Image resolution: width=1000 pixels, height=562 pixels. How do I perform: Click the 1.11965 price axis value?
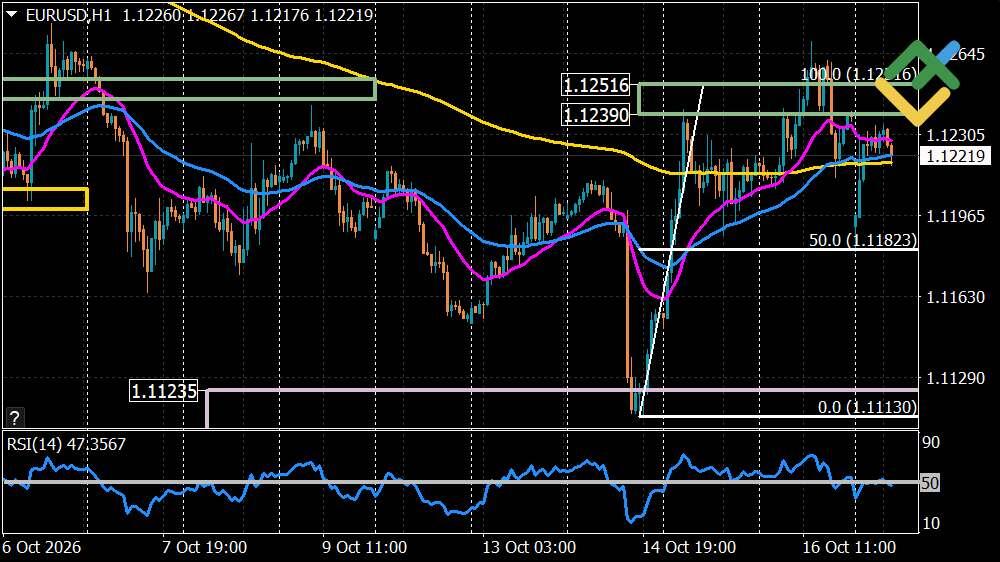[955, 216]
